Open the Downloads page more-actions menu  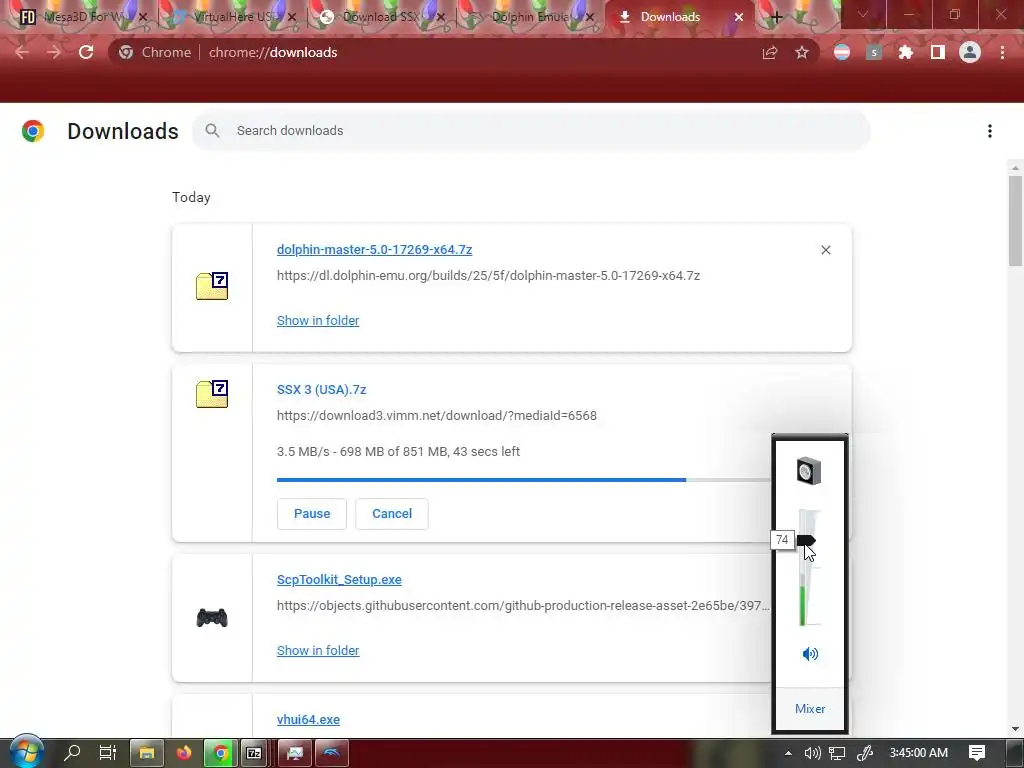pos(990,131)
